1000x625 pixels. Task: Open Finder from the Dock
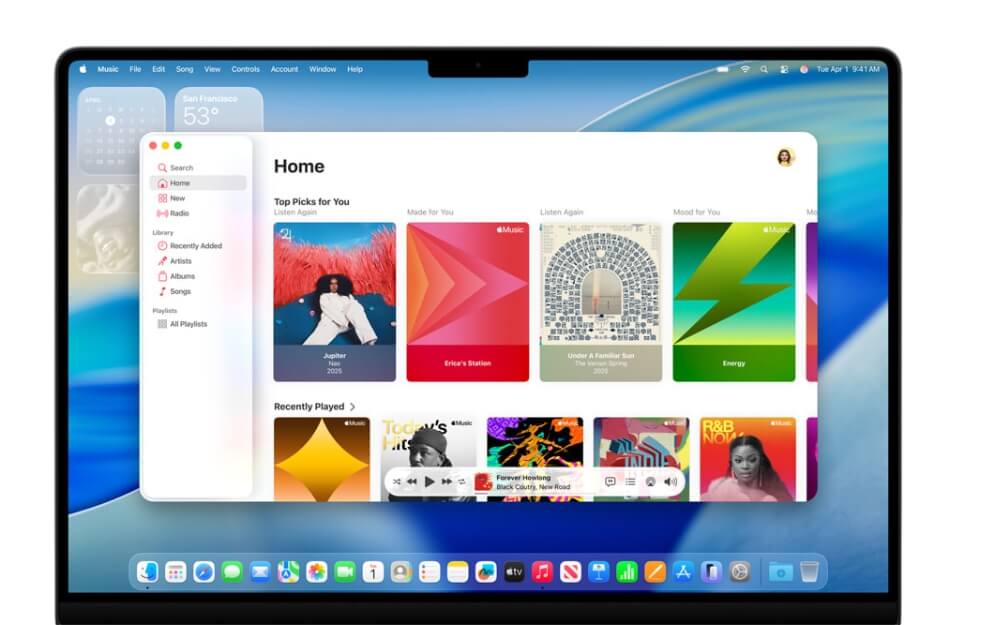148,572
